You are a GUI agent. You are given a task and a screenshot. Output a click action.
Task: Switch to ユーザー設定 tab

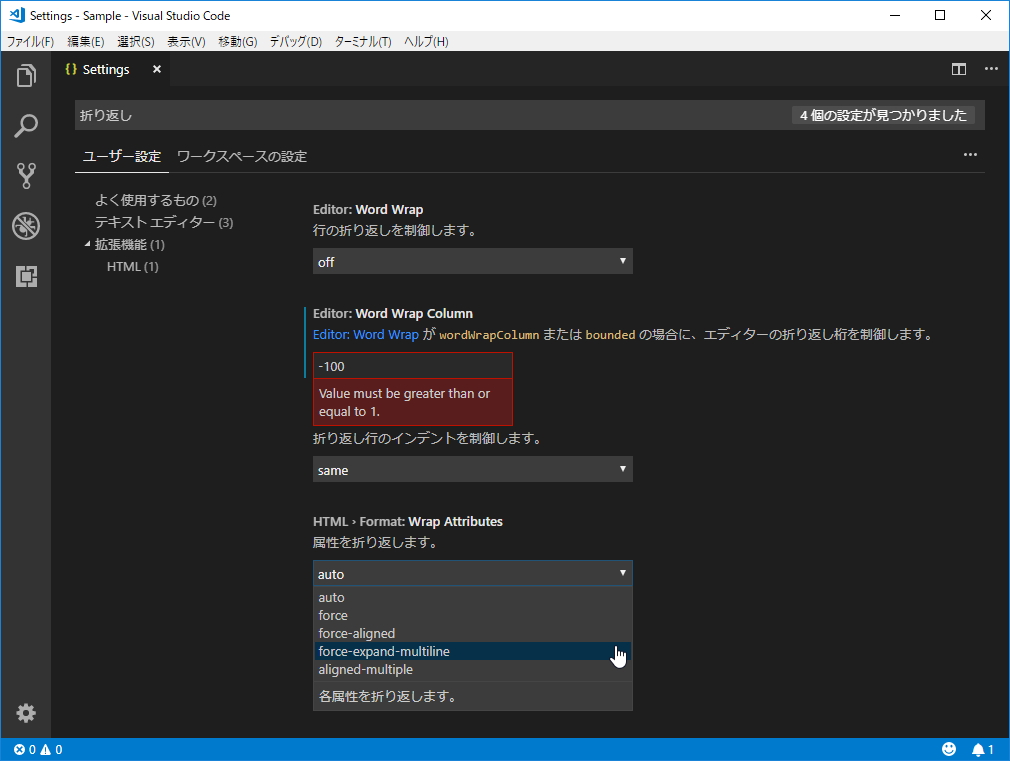(122, 157)
